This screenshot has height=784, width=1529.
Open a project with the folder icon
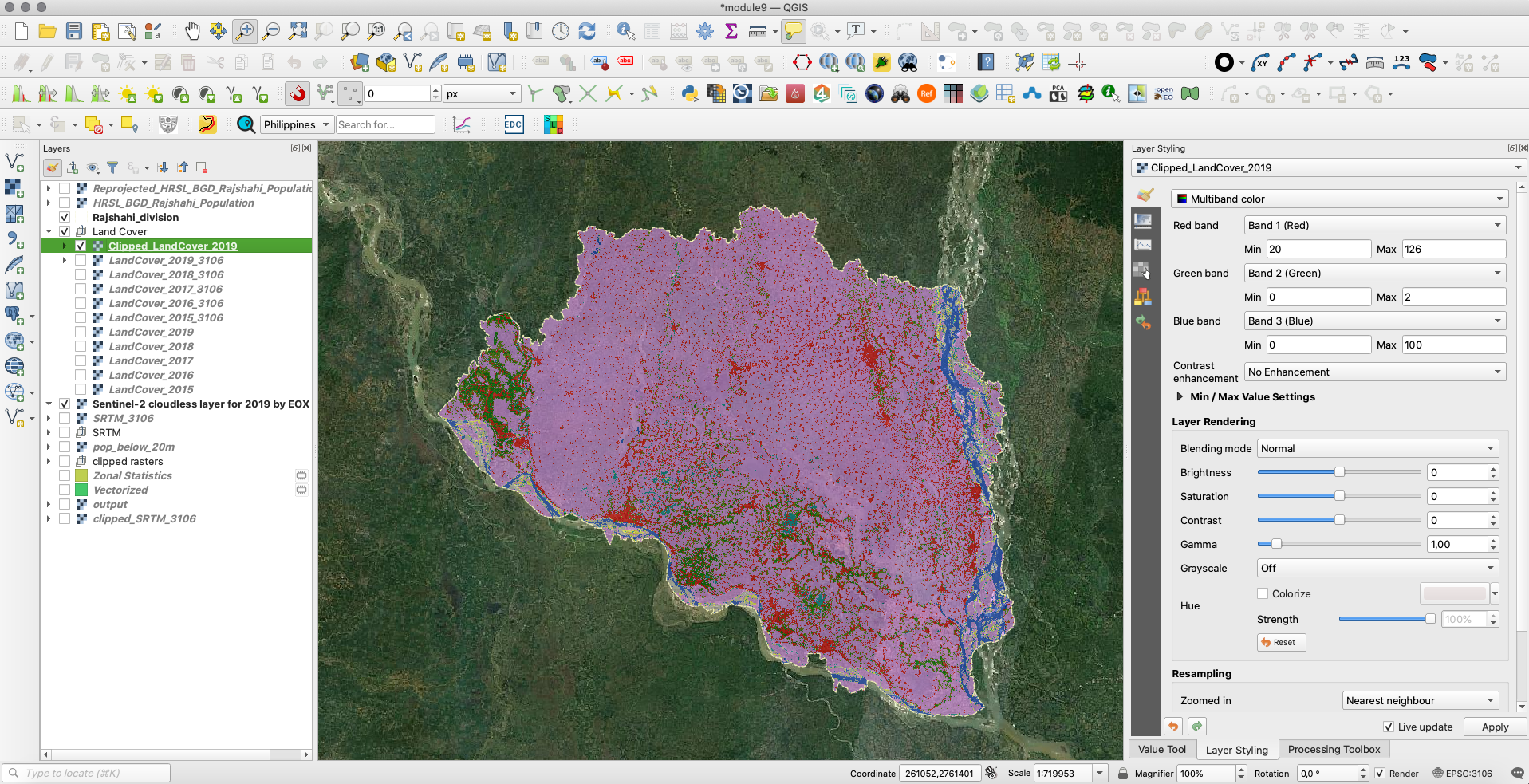click(x=48, y=31)
